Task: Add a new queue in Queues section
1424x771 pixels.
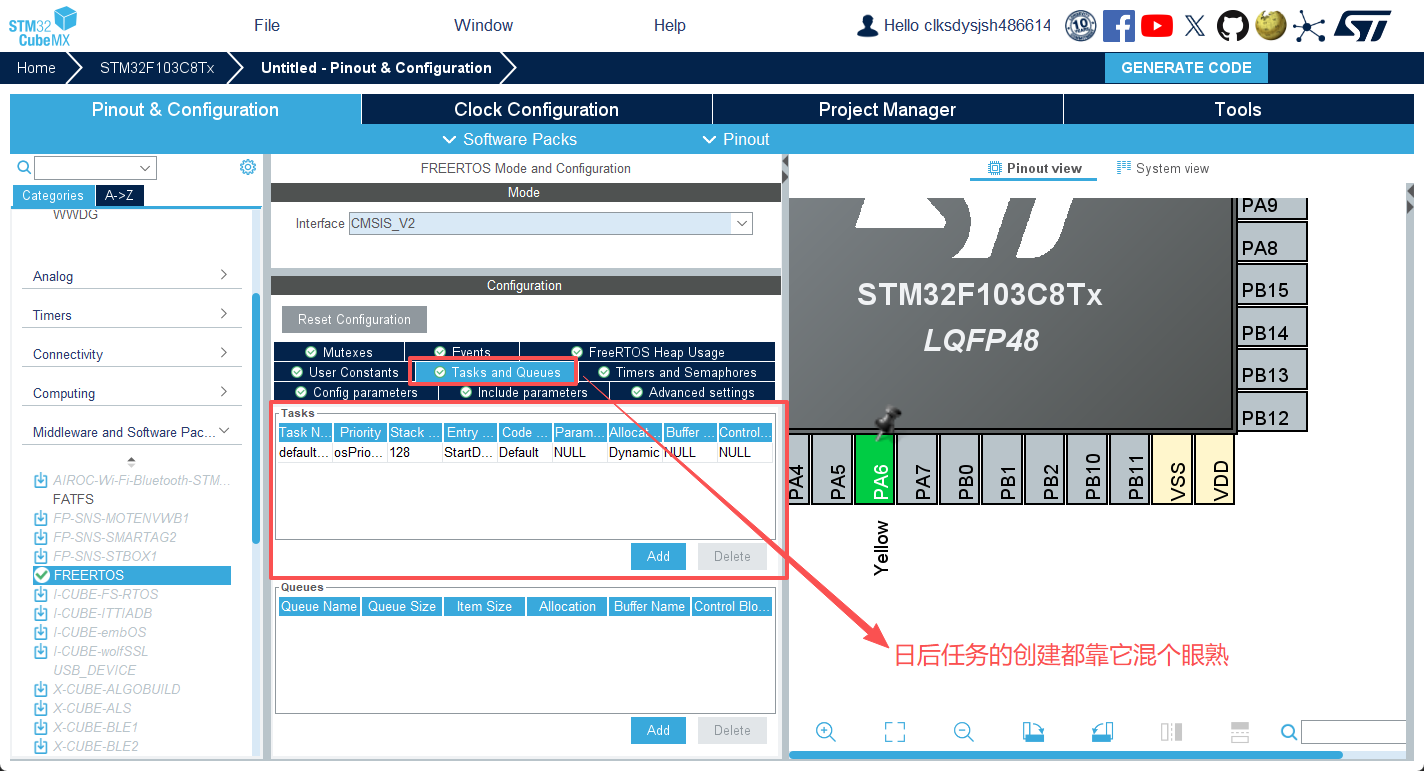Action: [658, 730]
